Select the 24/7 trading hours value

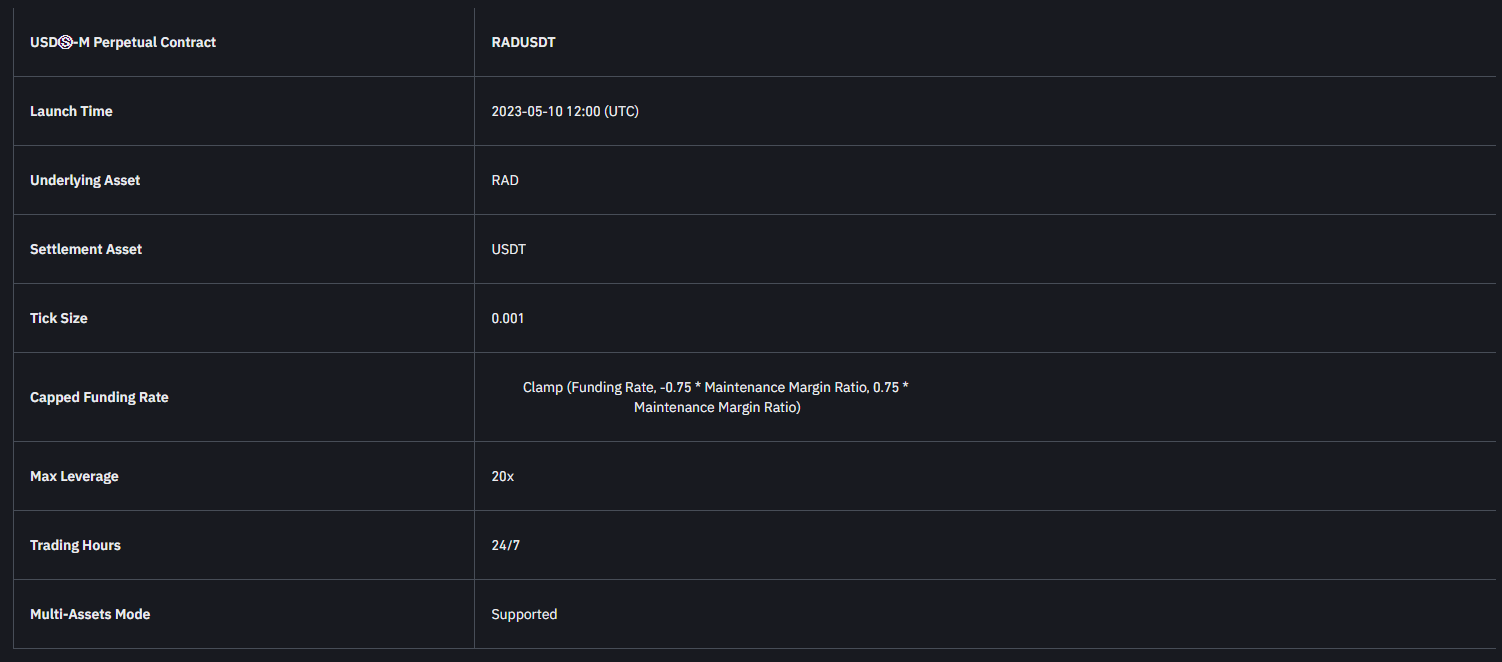(x=505, y=545)
